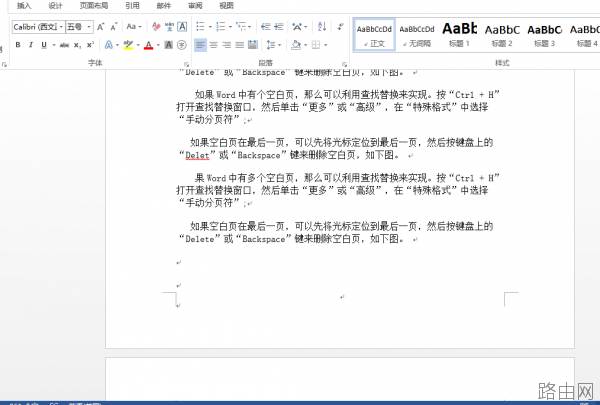Open the underline style dropdown arrow
The image size is (600, 405).
pyautogui.click(x=54, y=45)
